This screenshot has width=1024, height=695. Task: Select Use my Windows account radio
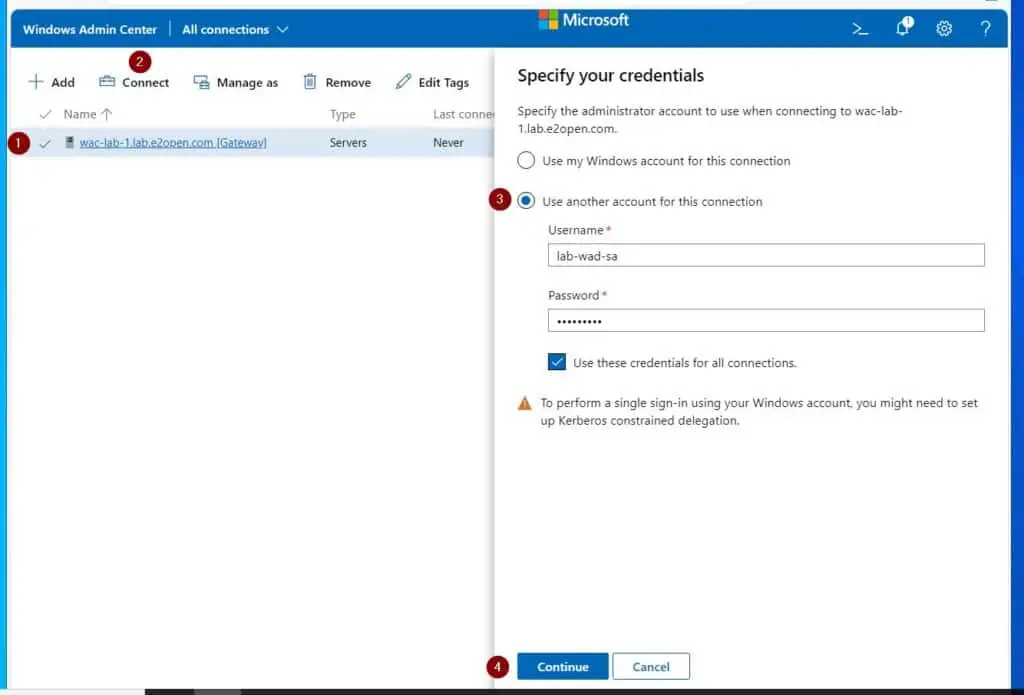point(526,161)
